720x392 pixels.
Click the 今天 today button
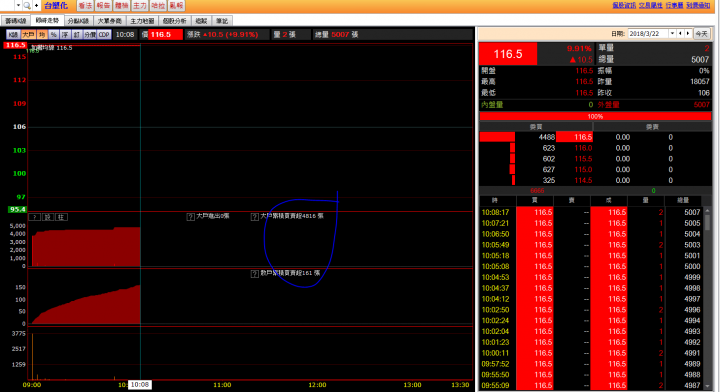[701, 34]
